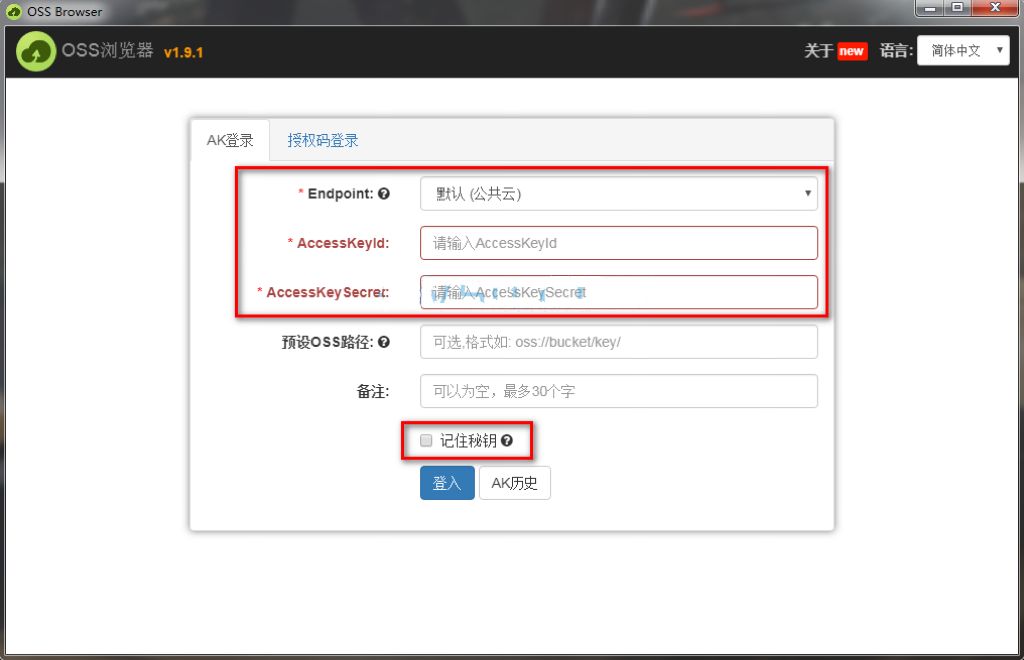Click the AccessKeyId: label

coord(343,243)
